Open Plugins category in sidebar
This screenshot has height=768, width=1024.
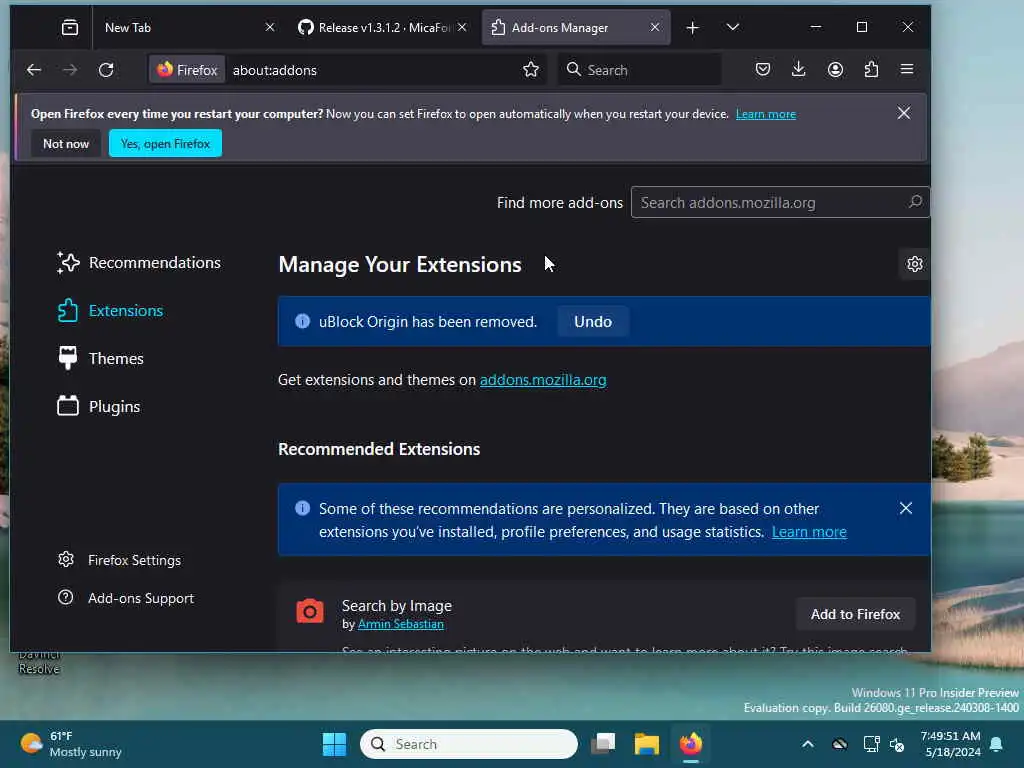(x=98, y=407)
